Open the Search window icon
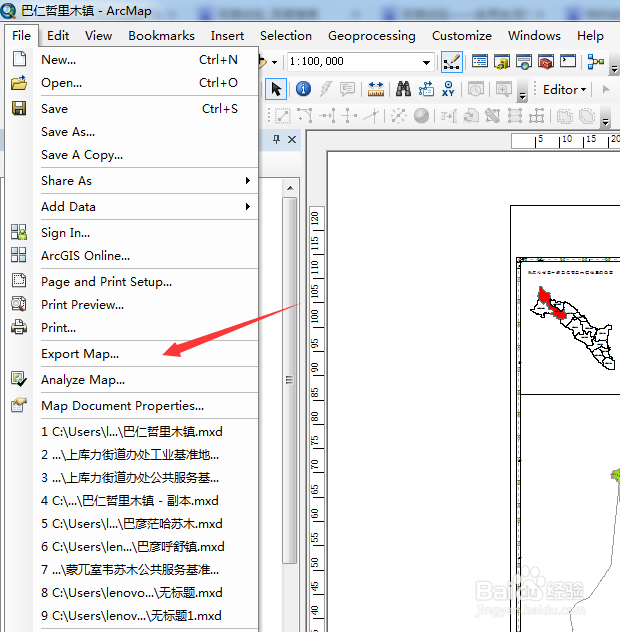The image size is (620, 632). tap(524, 62)
